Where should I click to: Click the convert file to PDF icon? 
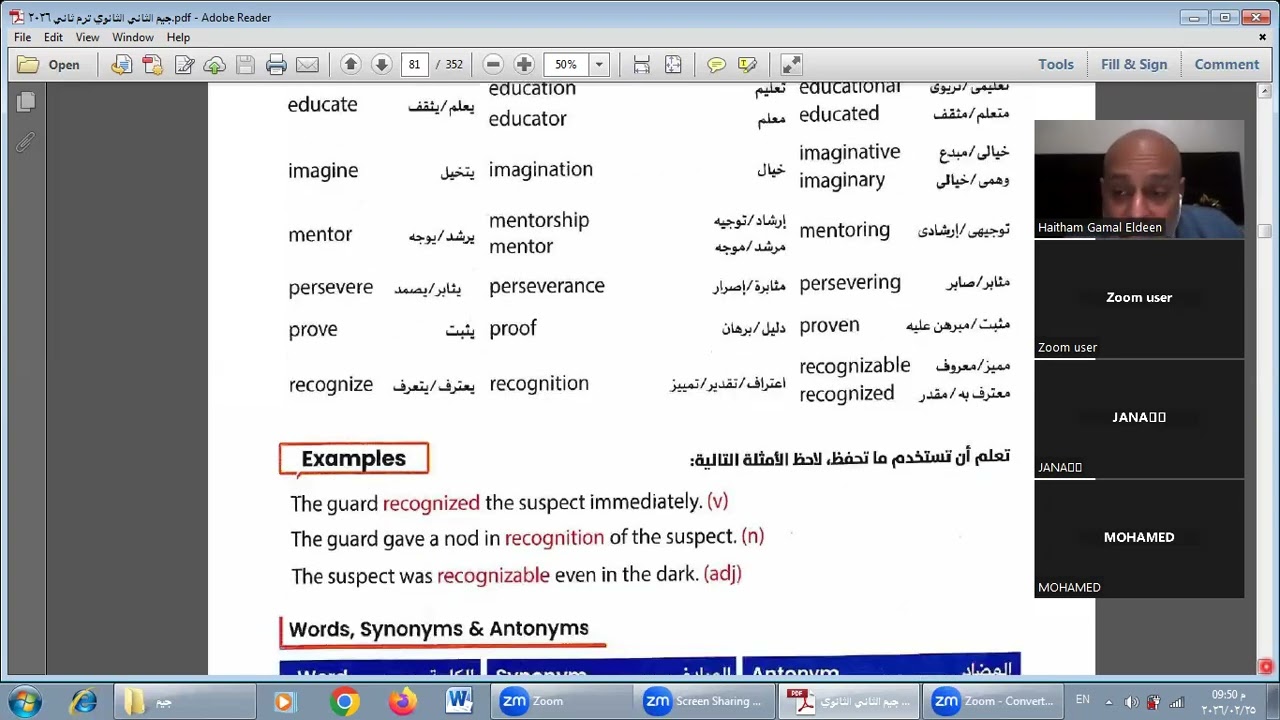[121, 65]
